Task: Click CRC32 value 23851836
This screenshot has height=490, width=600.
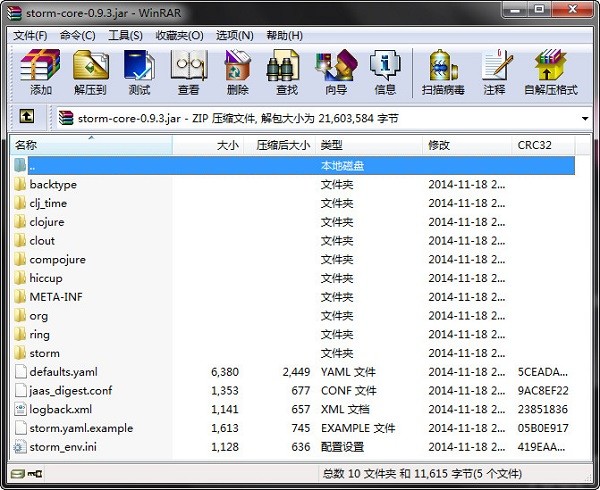Action: (x=543, y=409)
